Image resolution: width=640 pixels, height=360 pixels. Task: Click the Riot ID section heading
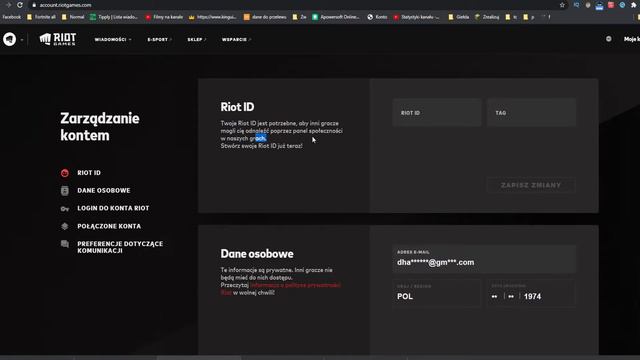point(237,107)
